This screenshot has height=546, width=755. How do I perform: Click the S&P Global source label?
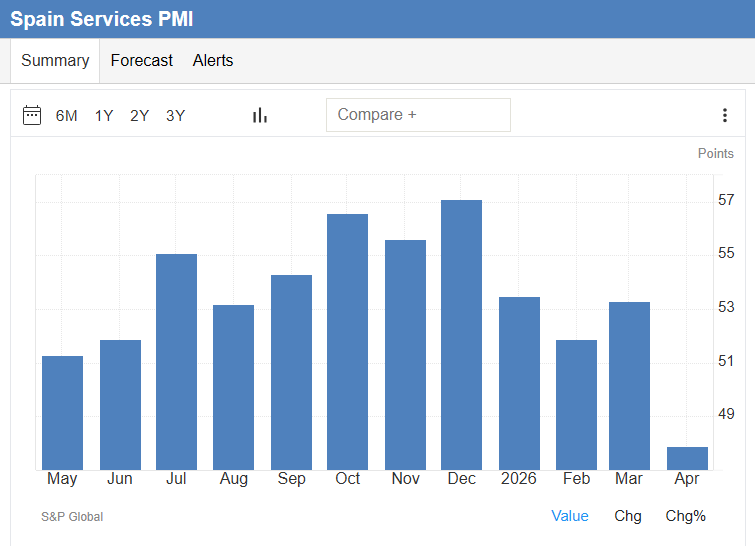[x=72, y=517]
